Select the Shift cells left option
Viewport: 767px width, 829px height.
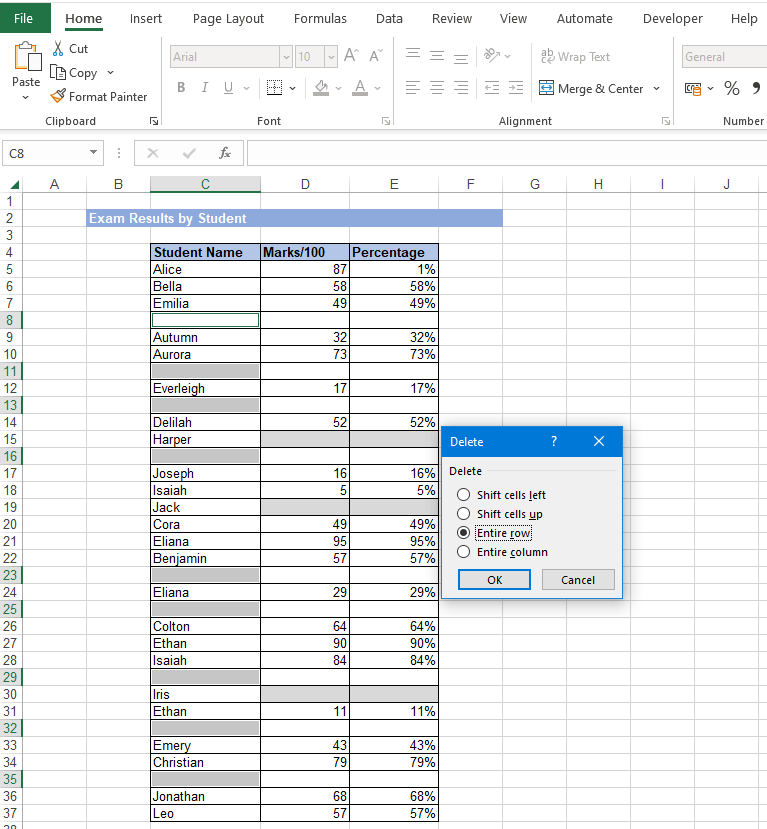click(463, 495)
